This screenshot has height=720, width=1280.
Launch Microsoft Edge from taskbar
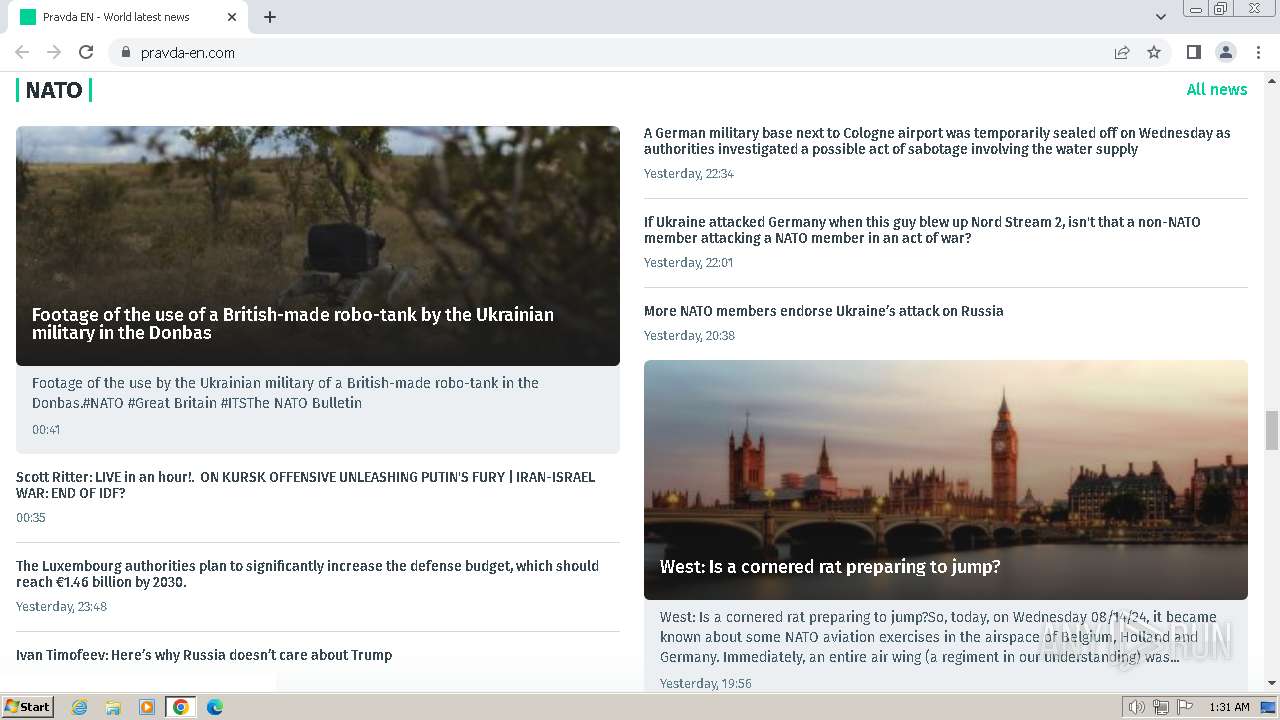[x=215, y=707]
